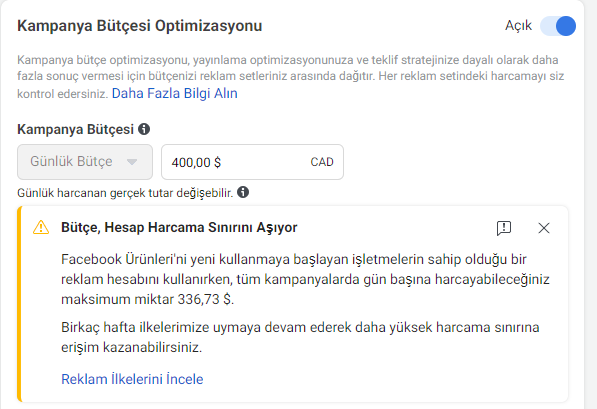597x409 pixels.
Task: Open the Daha Fazla Bilgi Alın link
Action: [x=174, y=93]
